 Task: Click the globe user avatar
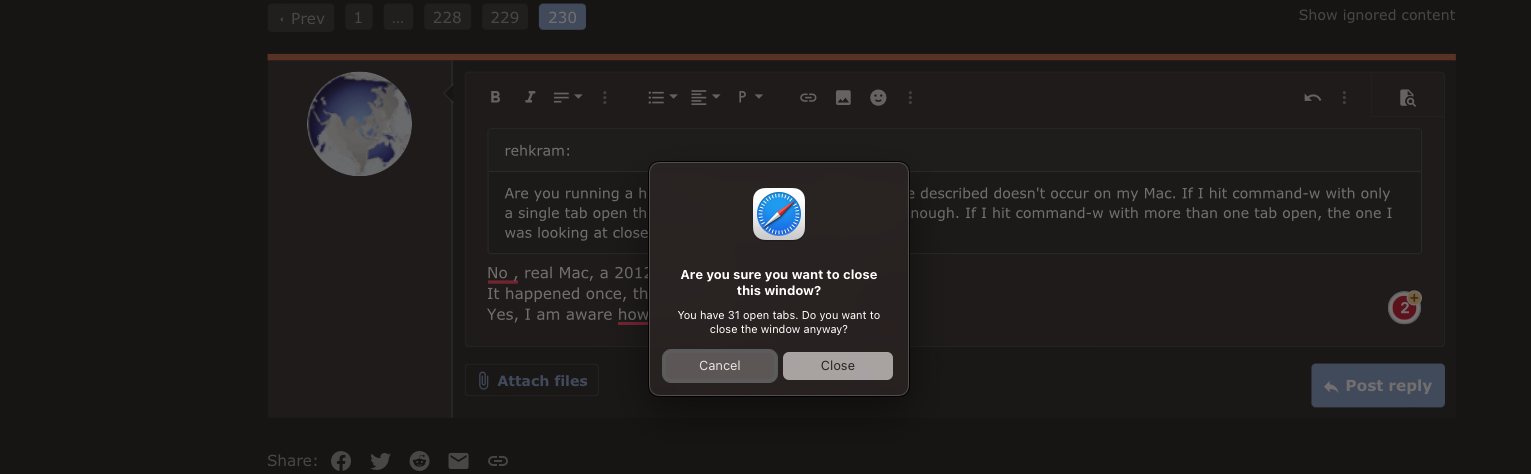[359, 124]
